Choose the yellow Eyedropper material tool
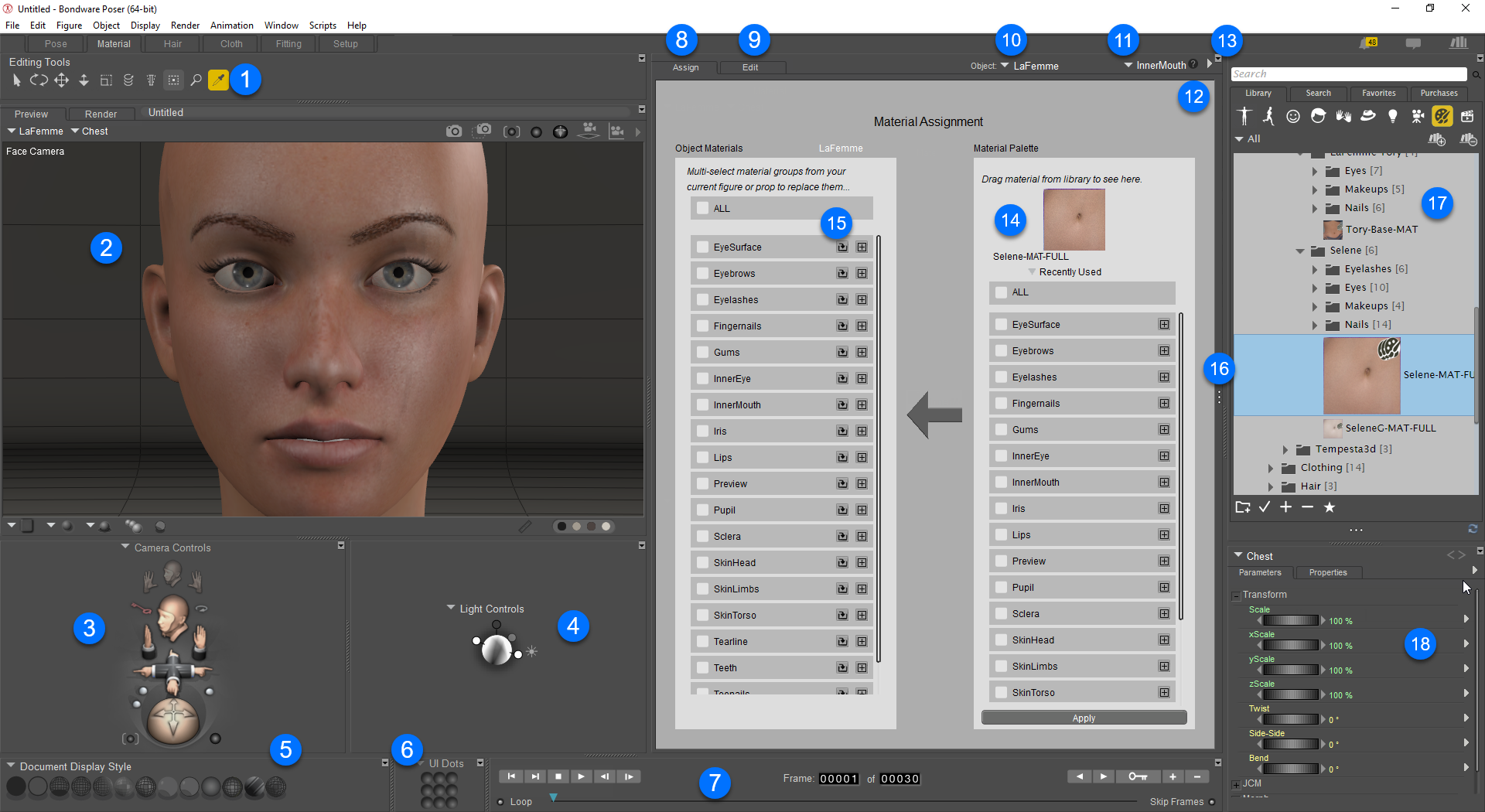Image resolution: width=1485 pixels, height=812 pixels. 219,80
